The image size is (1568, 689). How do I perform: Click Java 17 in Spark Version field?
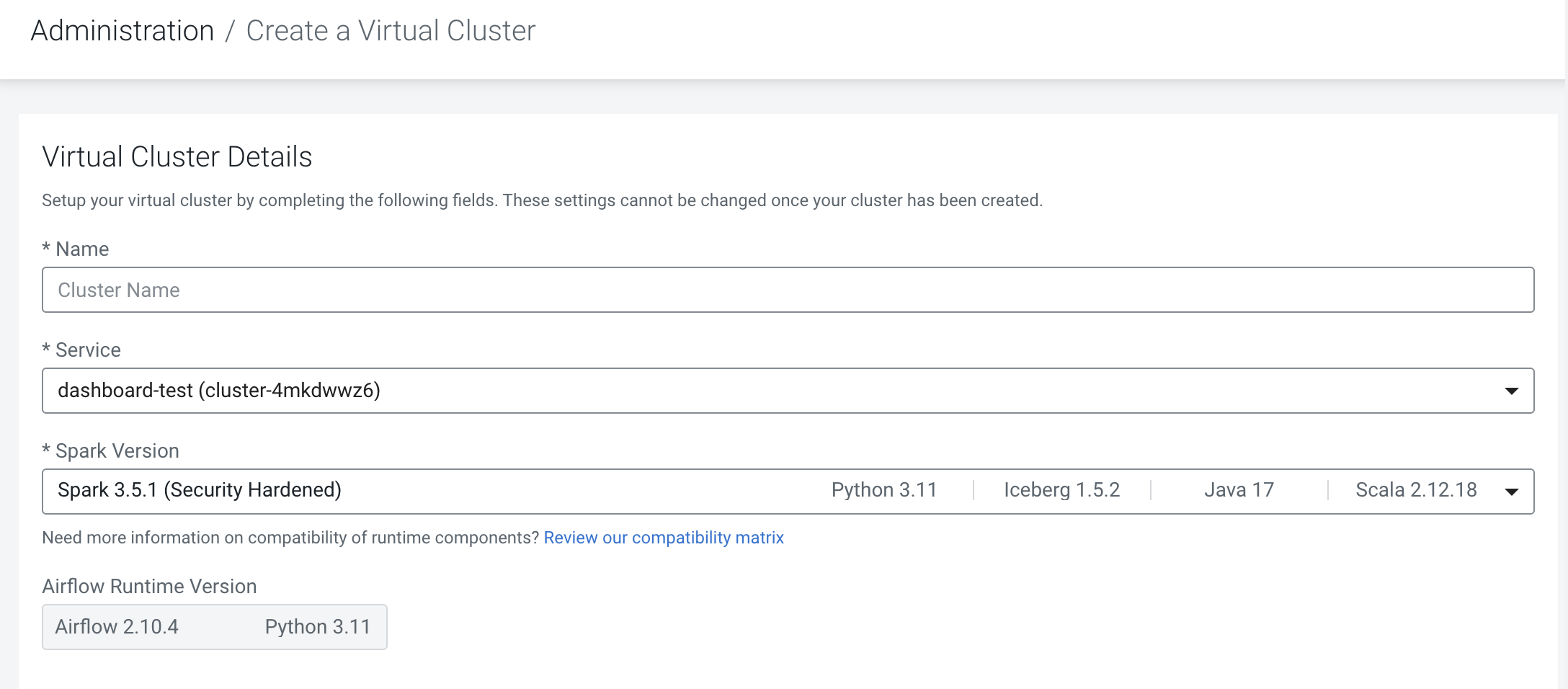(x=1239, y=490)
